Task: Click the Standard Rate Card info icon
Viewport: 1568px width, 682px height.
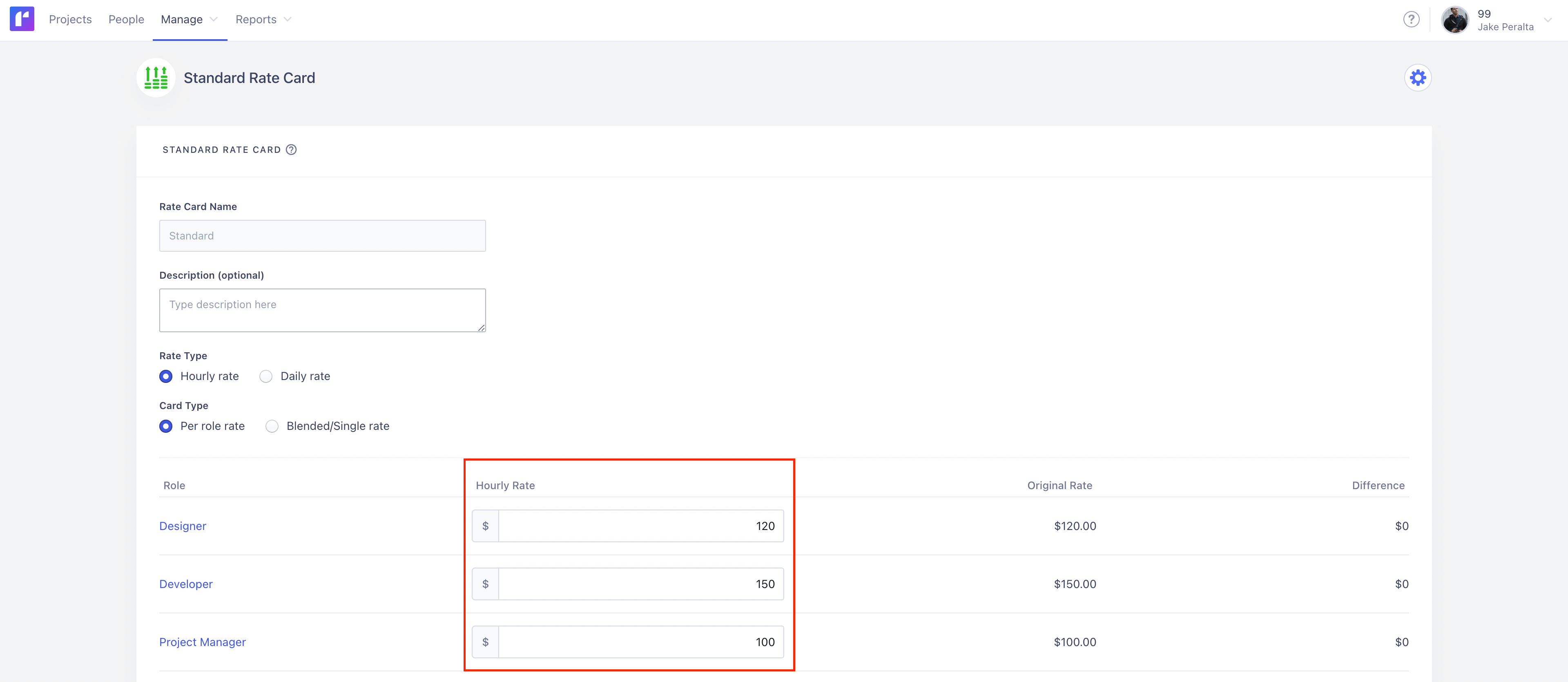Action: [x=292, y=150]
